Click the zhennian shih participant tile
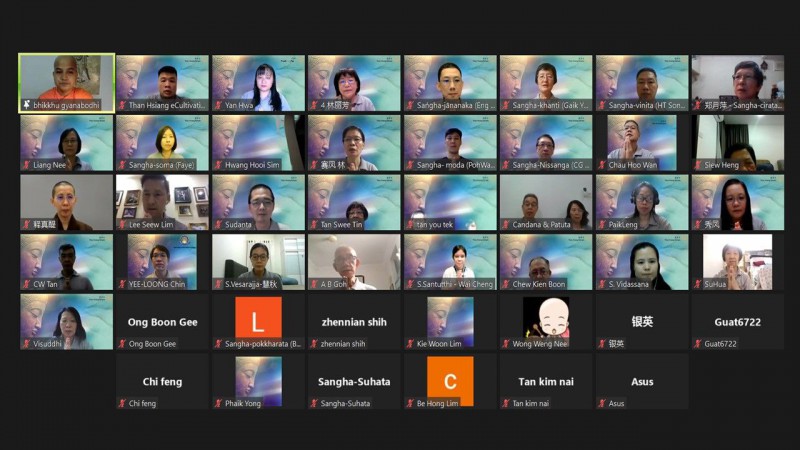The width and height of the screenshot is (800, 450). click(x=354, y=322)
